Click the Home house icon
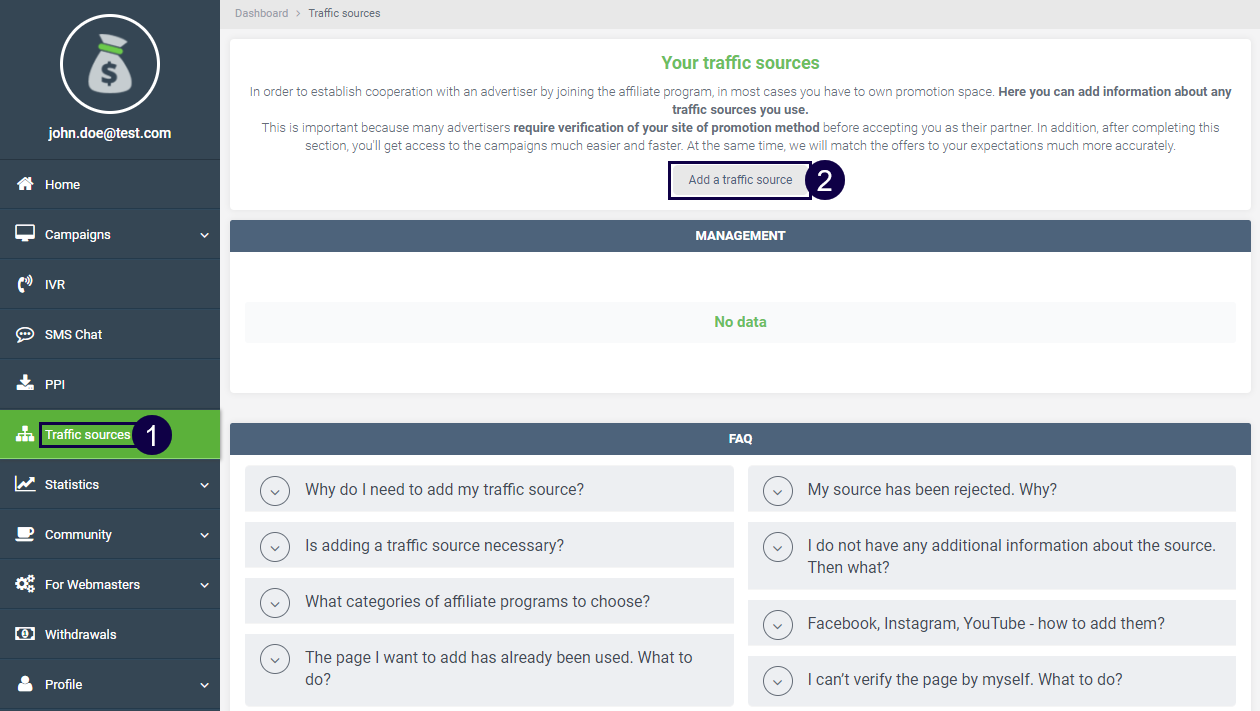Image resolution: width=1260 pixels, height=711 pixels. 25,184
